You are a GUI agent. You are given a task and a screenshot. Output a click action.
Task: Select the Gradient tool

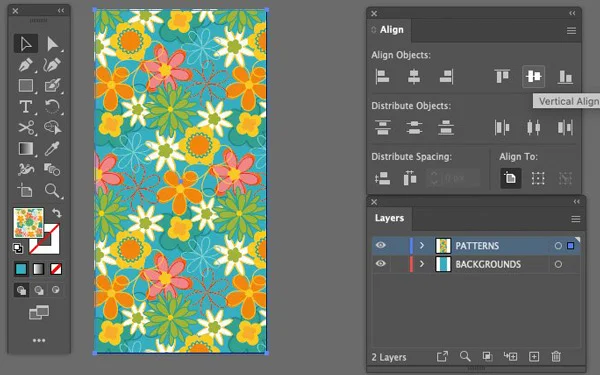click(26, 148)
